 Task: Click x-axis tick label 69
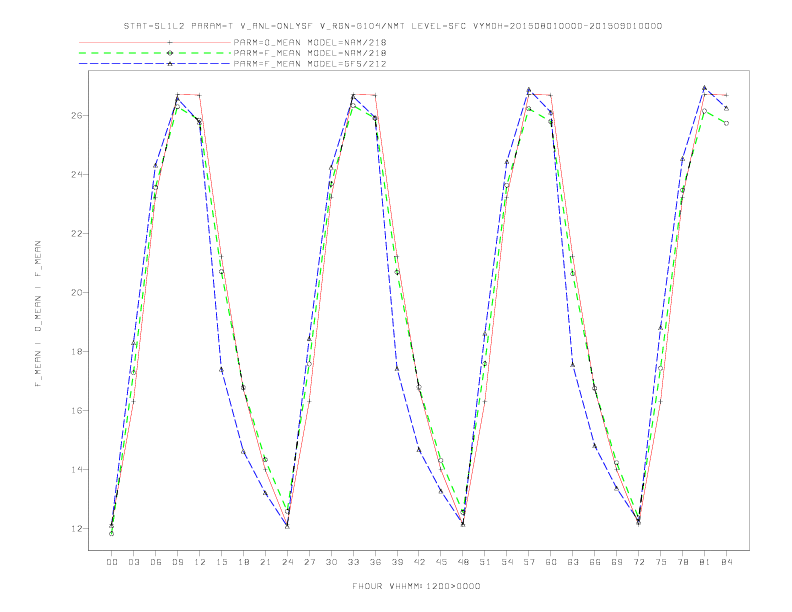pyautogui.click(x=617, y=562)
